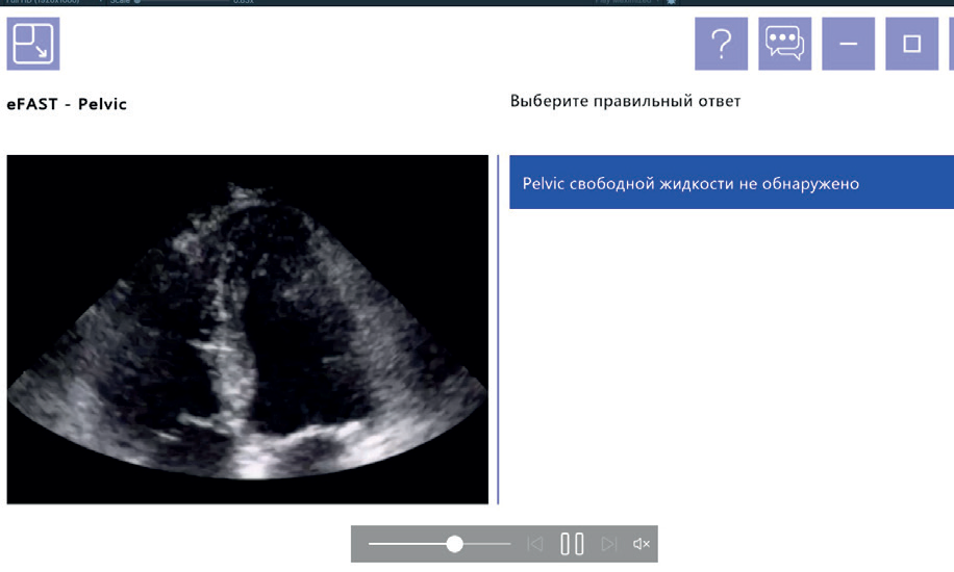Screen dimensions: 954x572
Task: Select answer 'Pelvic свободной жидкости не обнаружено'
Action: tap(731, 182)
